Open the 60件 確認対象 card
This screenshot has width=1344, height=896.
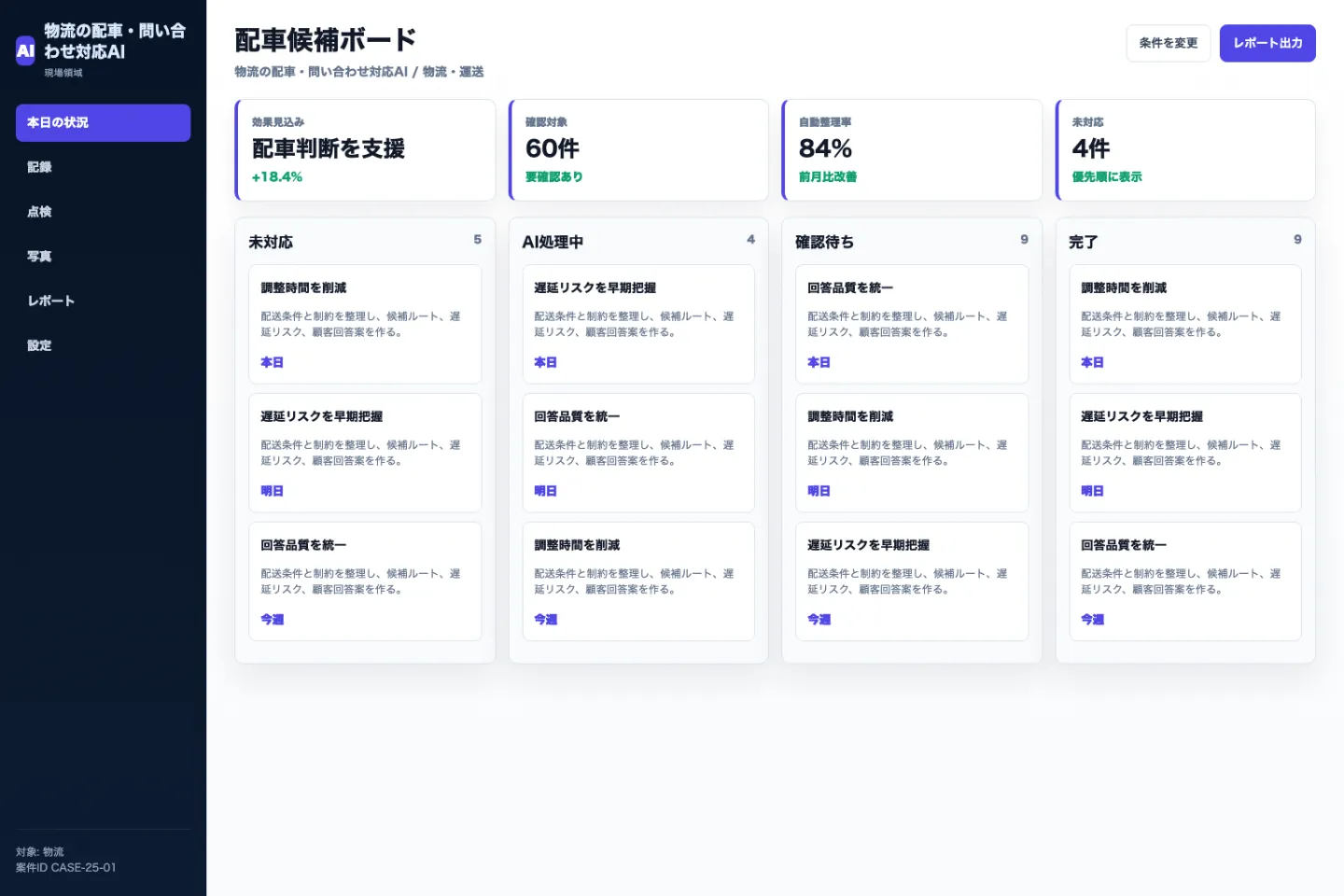(x=638, y=149)
